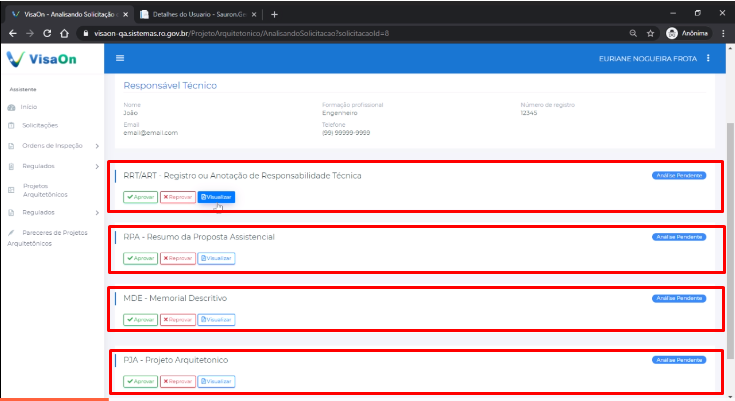This screenshot has width=735, height=401.
Task: Close the VisaOn Analisando Solicitação tab
Action: point(125,15)
